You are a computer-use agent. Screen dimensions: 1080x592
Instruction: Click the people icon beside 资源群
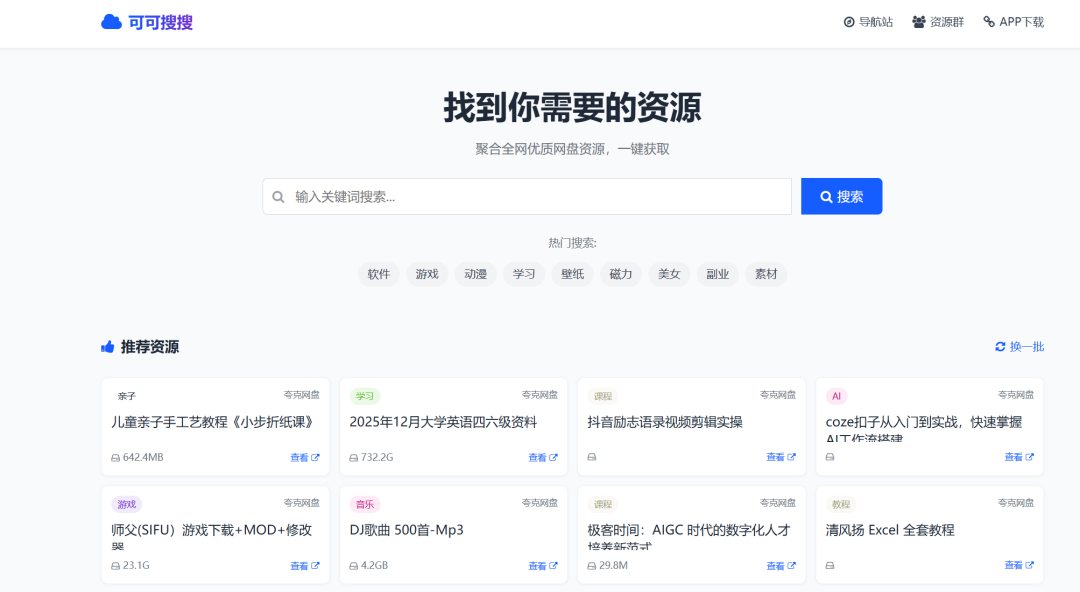click(x=916, y=20)
